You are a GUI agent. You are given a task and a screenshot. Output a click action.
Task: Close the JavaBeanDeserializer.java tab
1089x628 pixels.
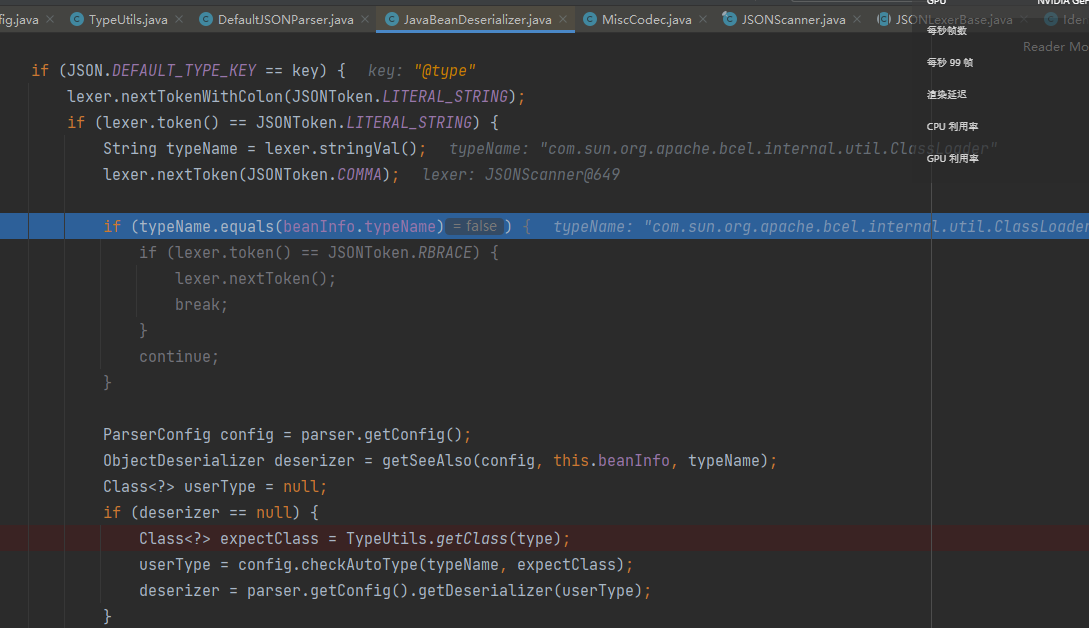coord(563,19)
